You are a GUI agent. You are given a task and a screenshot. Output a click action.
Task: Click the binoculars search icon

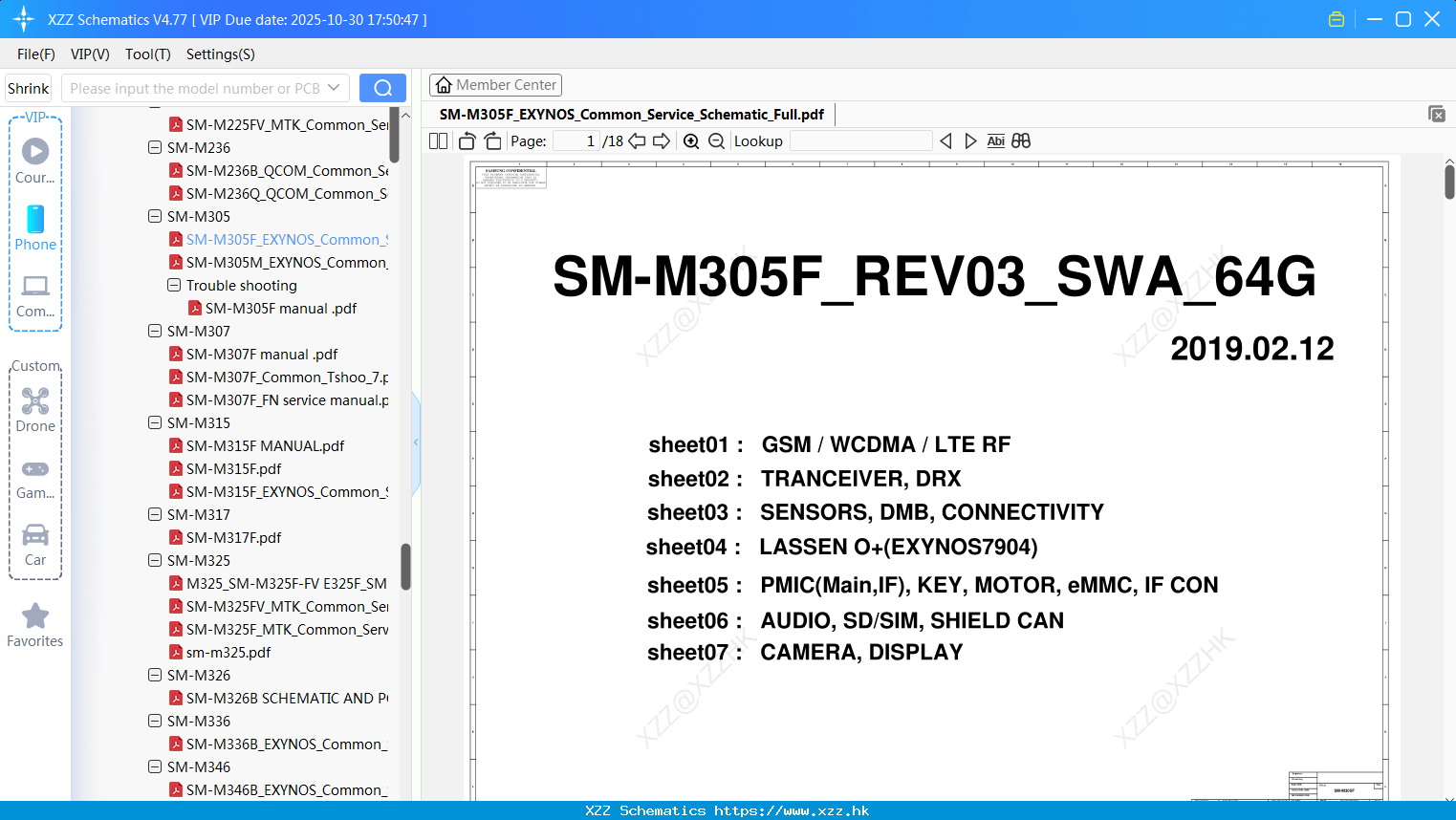click(x=1021, y=140)
